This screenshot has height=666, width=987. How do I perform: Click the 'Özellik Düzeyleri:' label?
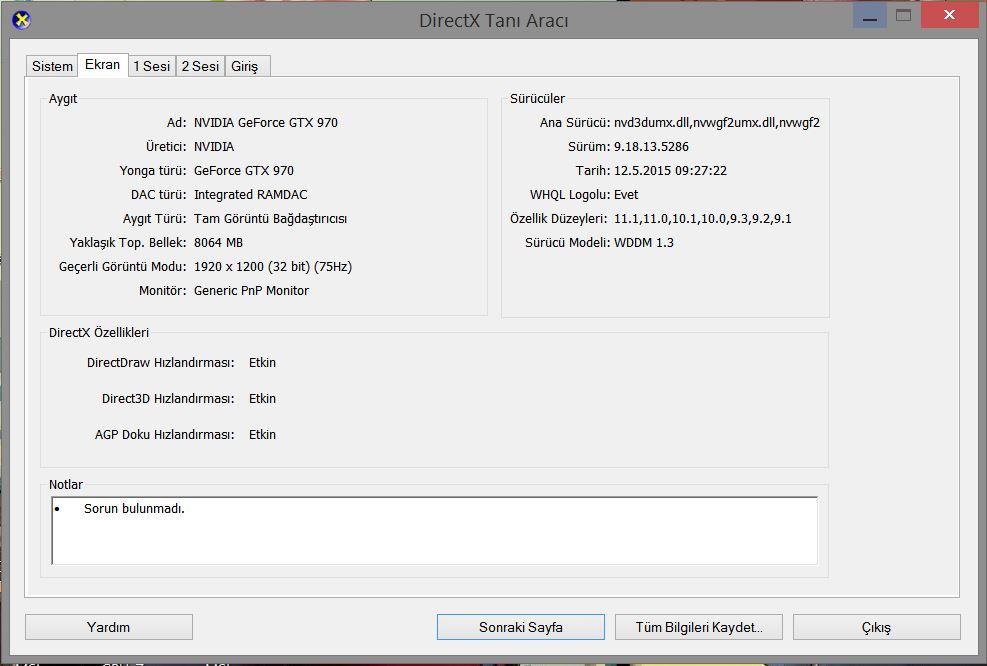(x=559, y=218)
